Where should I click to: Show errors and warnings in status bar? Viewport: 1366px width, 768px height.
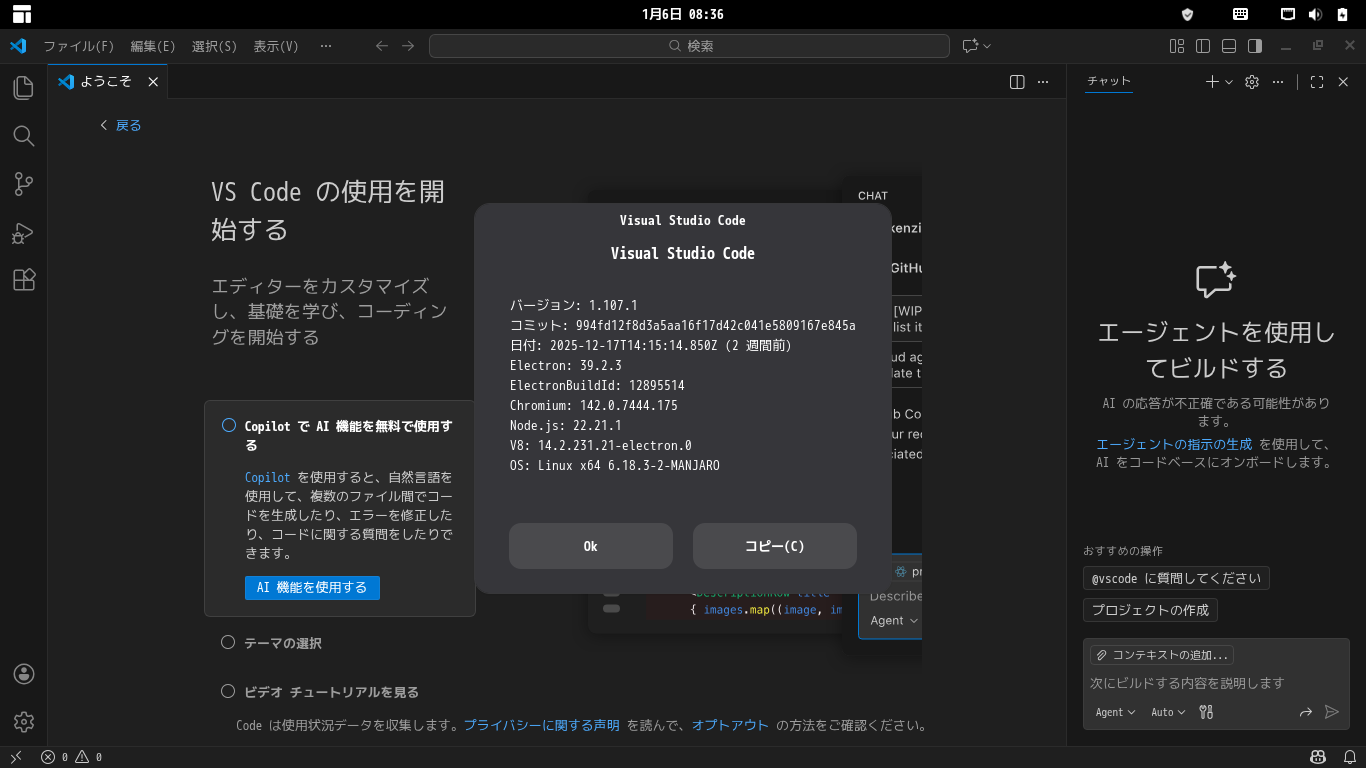(71, 757)
